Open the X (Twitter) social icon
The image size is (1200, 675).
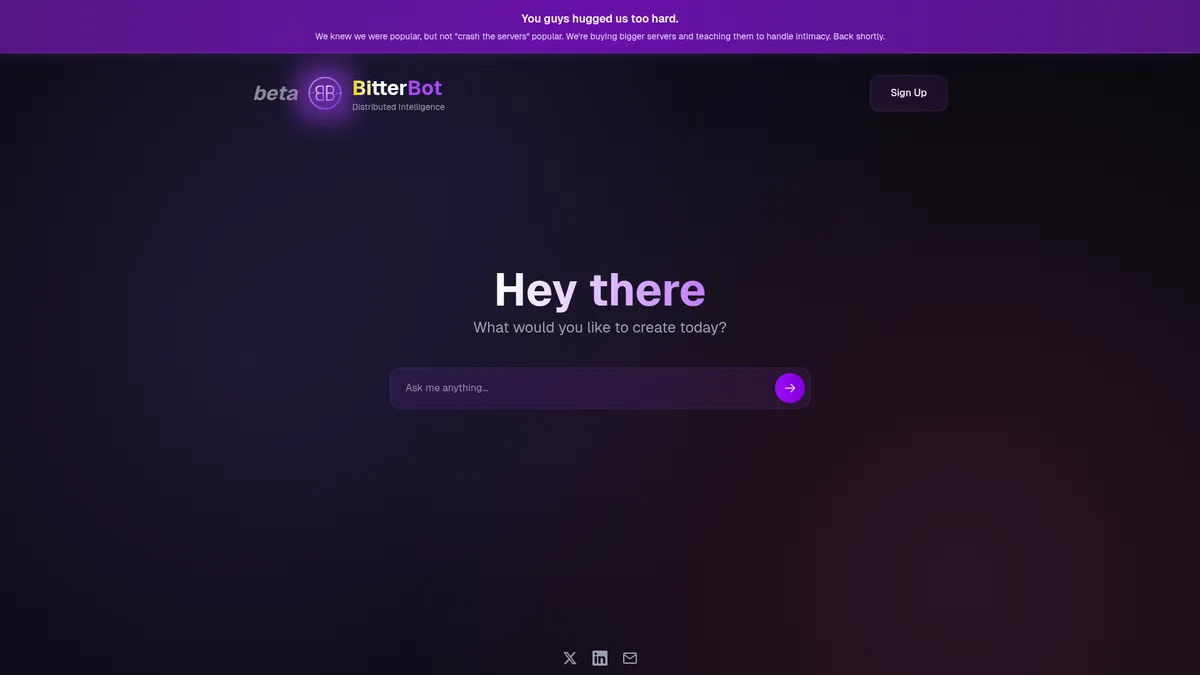569,657
